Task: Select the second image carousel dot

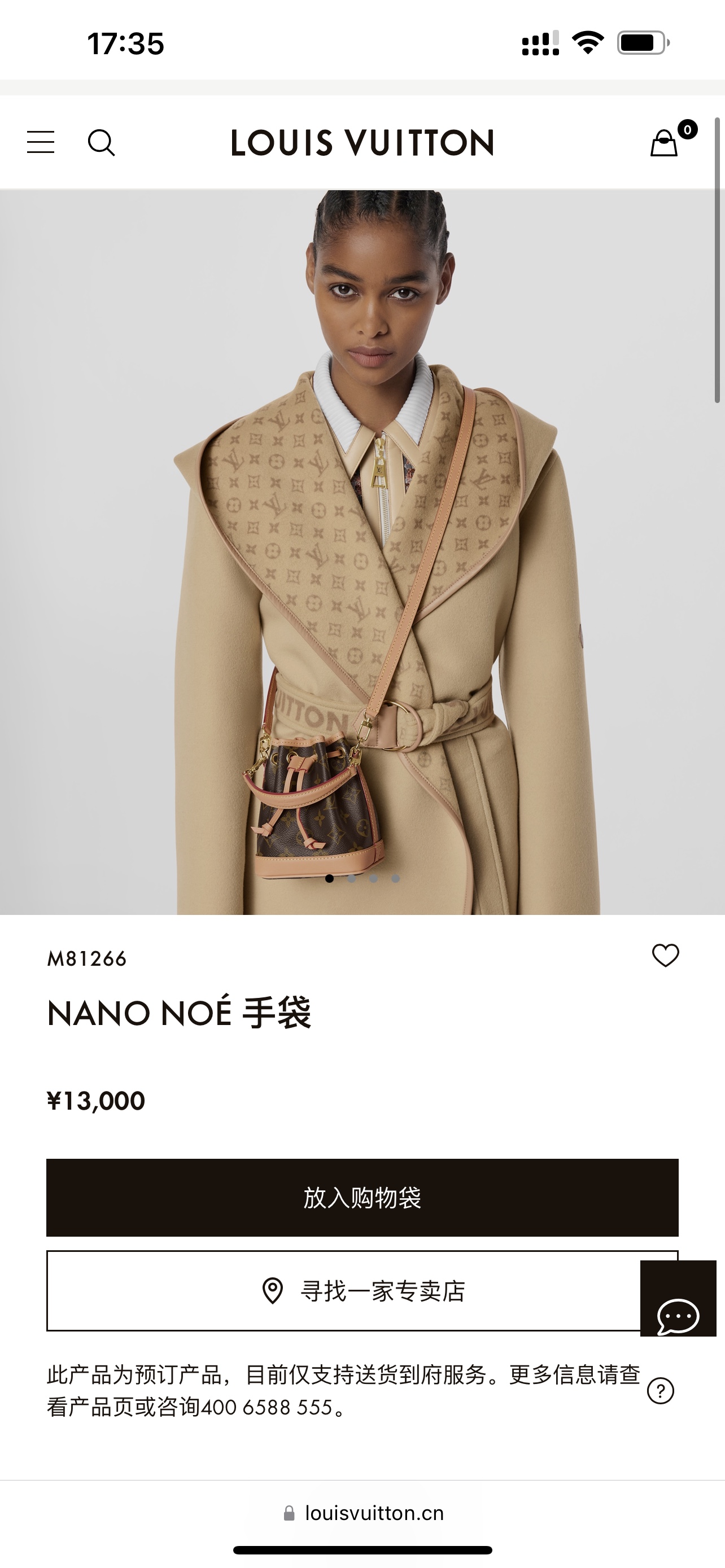Action: click(x=351, y=878)
